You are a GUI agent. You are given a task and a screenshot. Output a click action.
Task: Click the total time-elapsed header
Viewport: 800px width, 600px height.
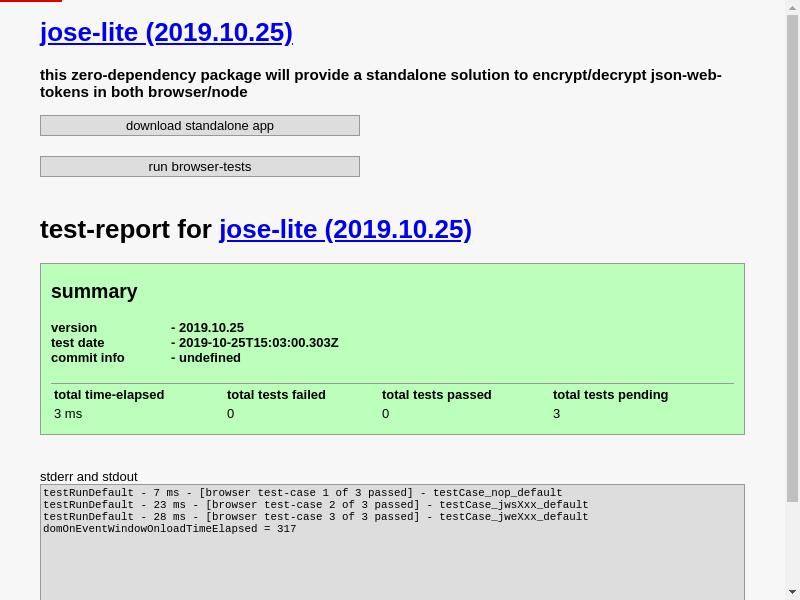coord(109,395)
